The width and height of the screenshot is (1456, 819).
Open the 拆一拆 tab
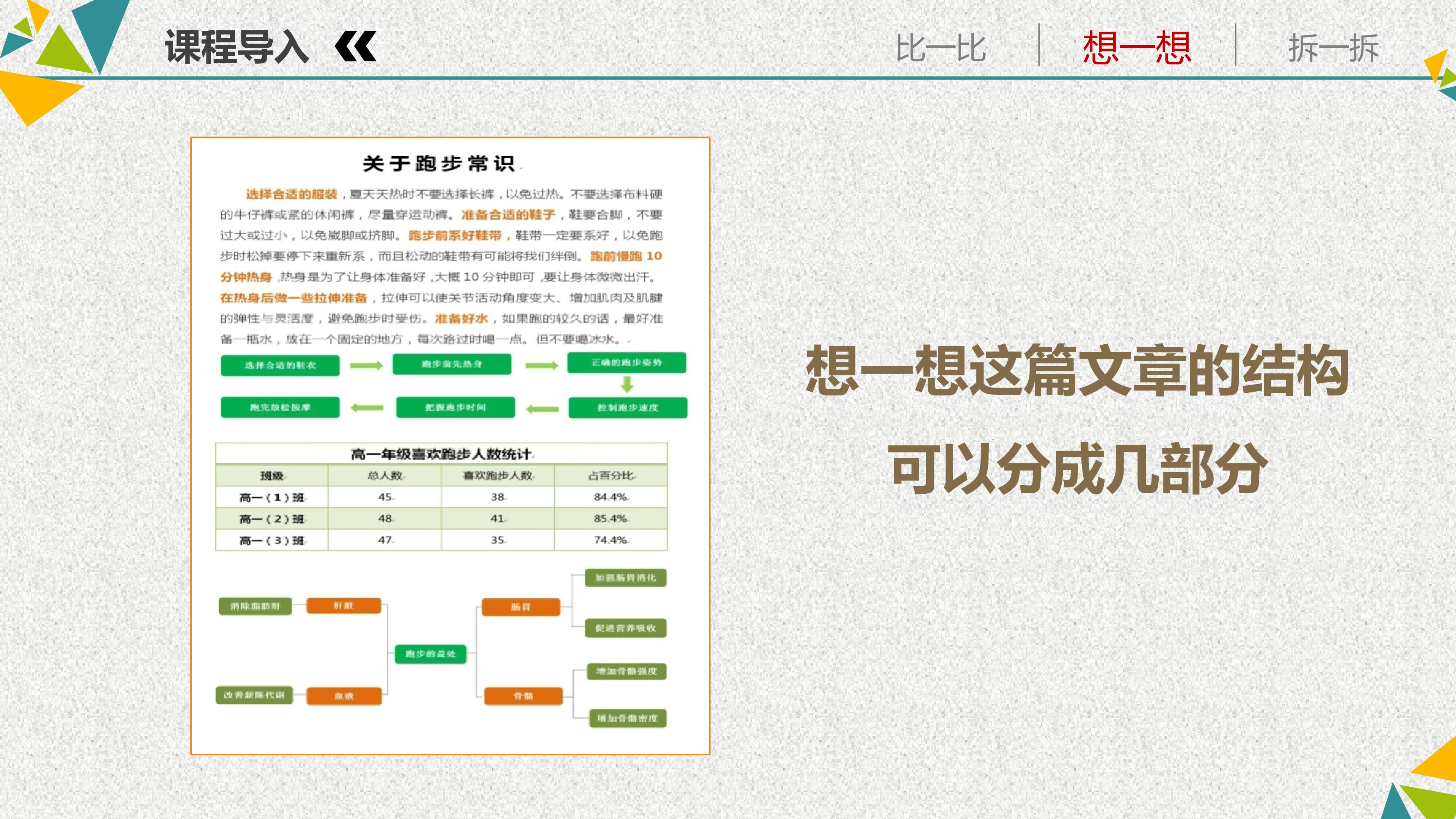[1334, 48]
